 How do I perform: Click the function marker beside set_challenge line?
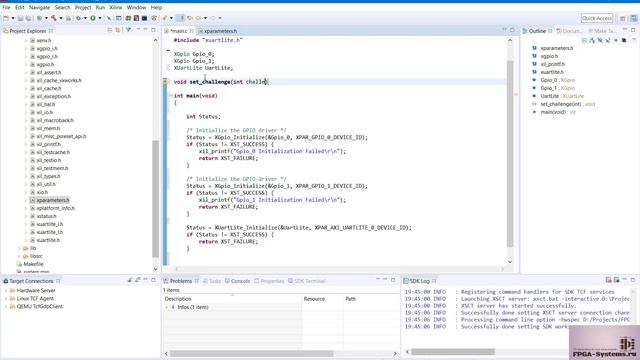[x=165, y=82]
